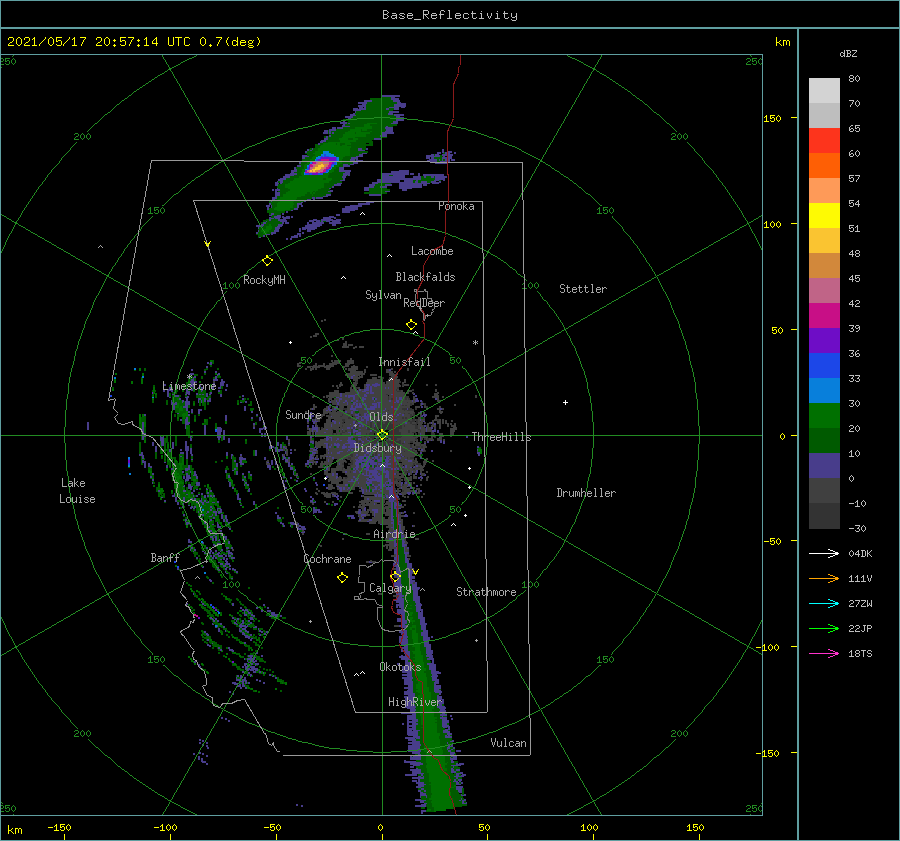The height and width of the screenshot is (841, 900).
Task: Pick the red 60-65 dBZ color swatch
Action: click(824, 141)
